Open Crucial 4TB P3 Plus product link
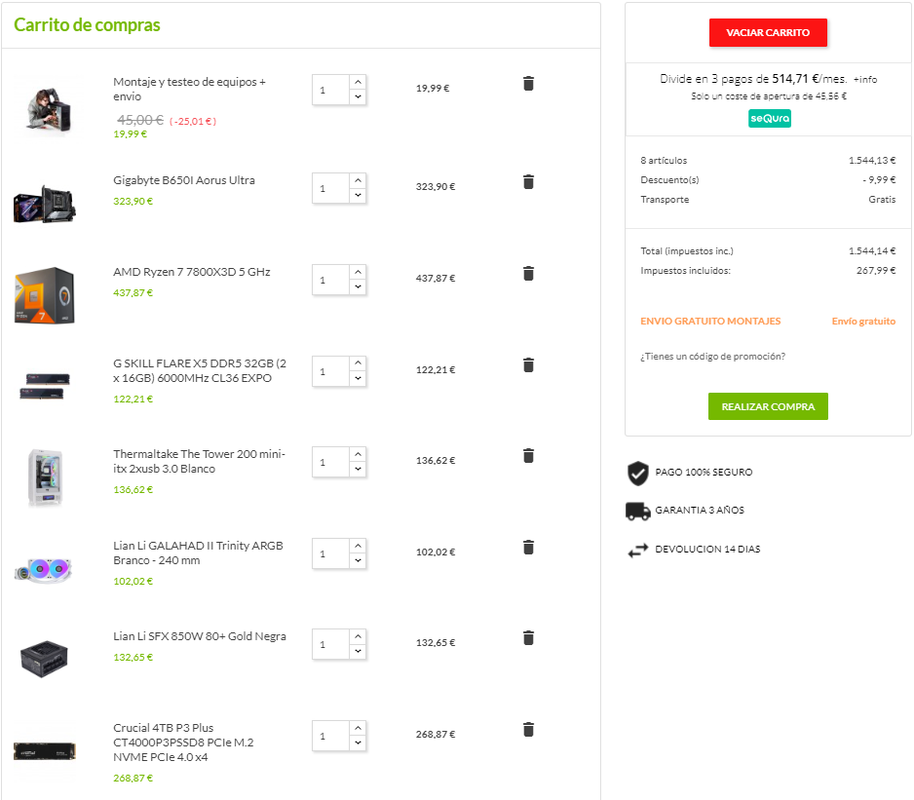This screenshot has height=800, width=914. coord(184,742)
